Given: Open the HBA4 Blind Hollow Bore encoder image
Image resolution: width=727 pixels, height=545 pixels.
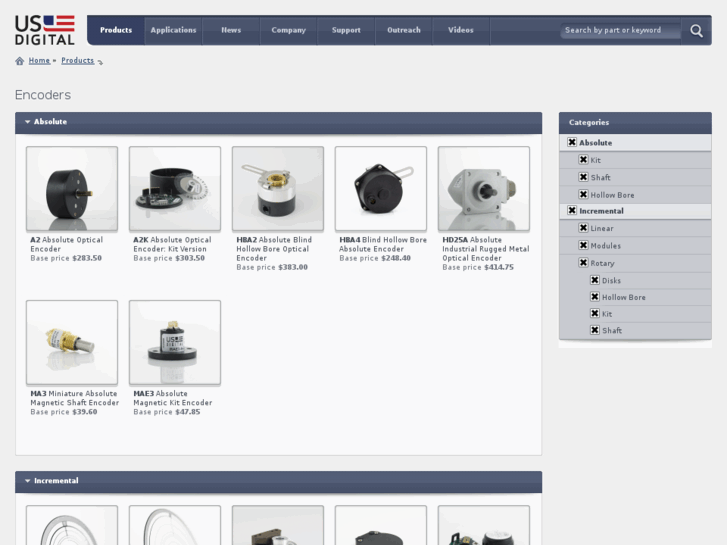Looking at the screenshot, I should point(381,189).
